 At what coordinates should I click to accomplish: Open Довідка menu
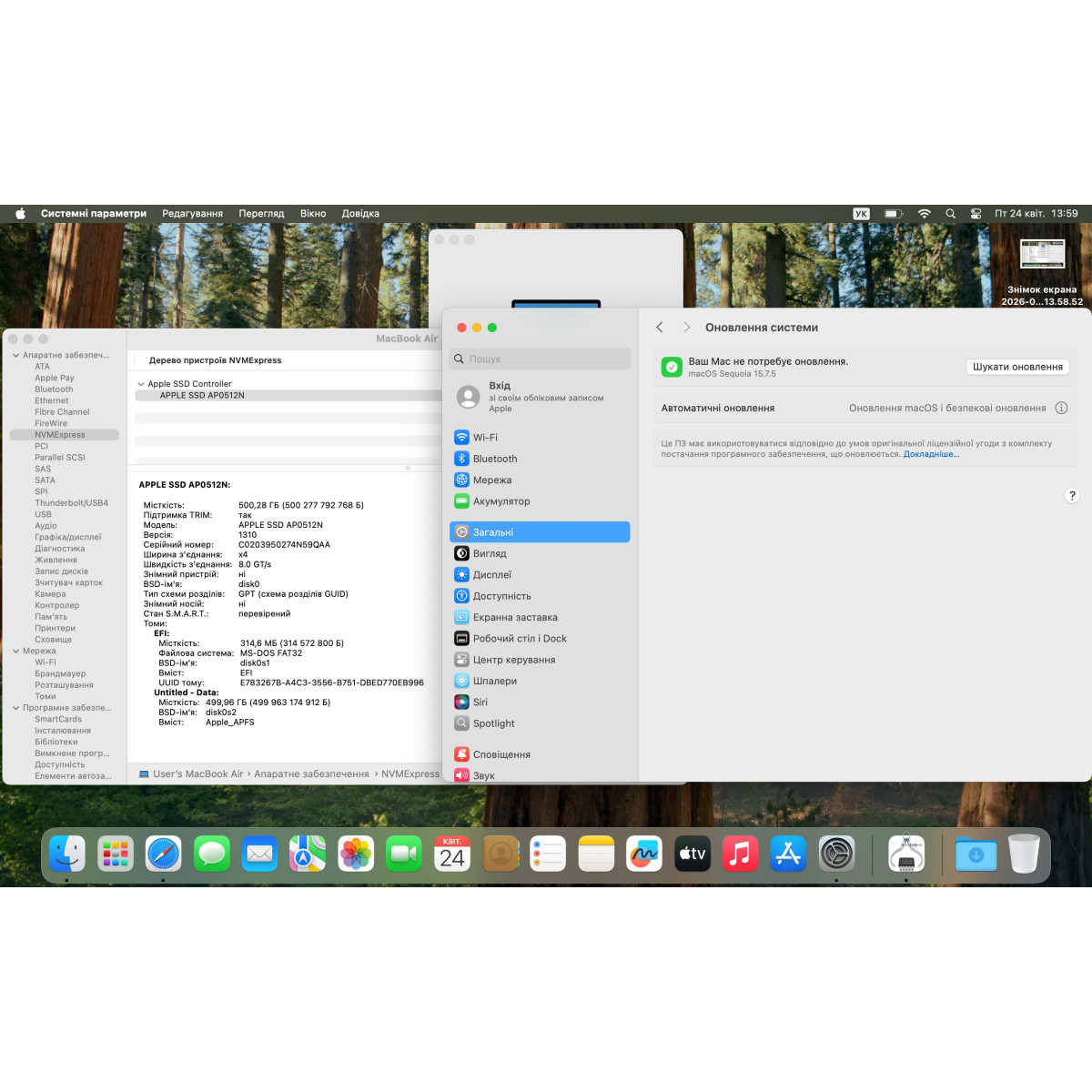pyautogui.click(x=360, y=214)
